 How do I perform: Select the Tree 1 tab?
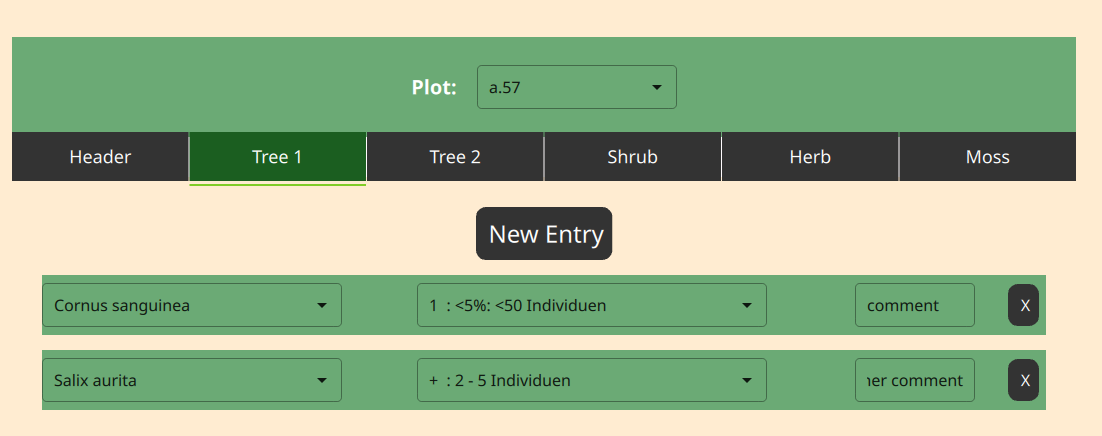pos(278,157)
